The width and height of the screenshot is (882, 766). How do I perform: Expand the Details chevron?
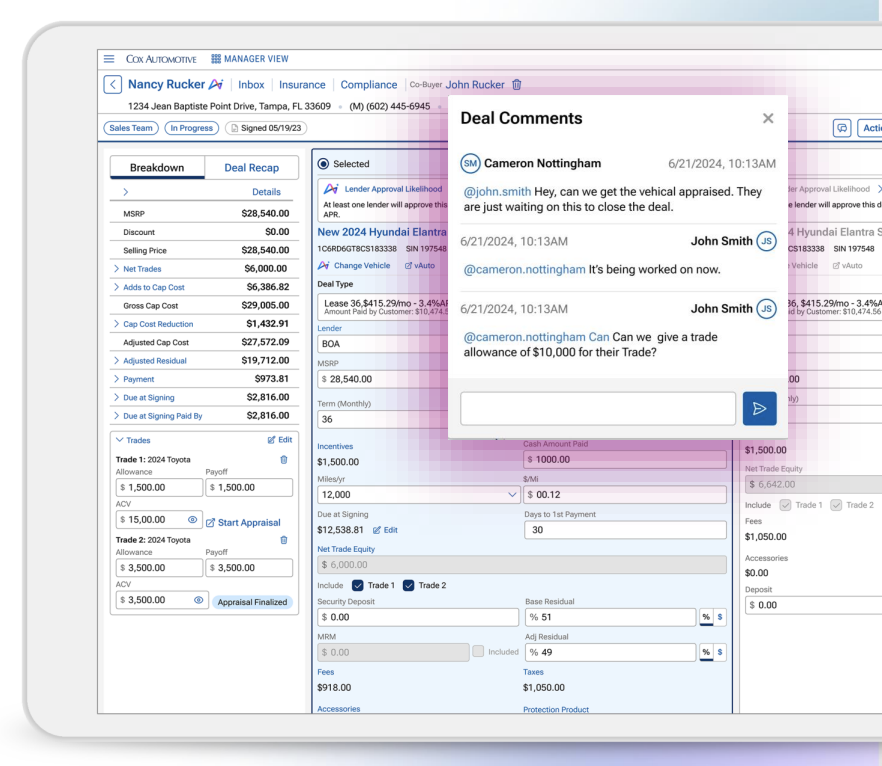point(125,192)
